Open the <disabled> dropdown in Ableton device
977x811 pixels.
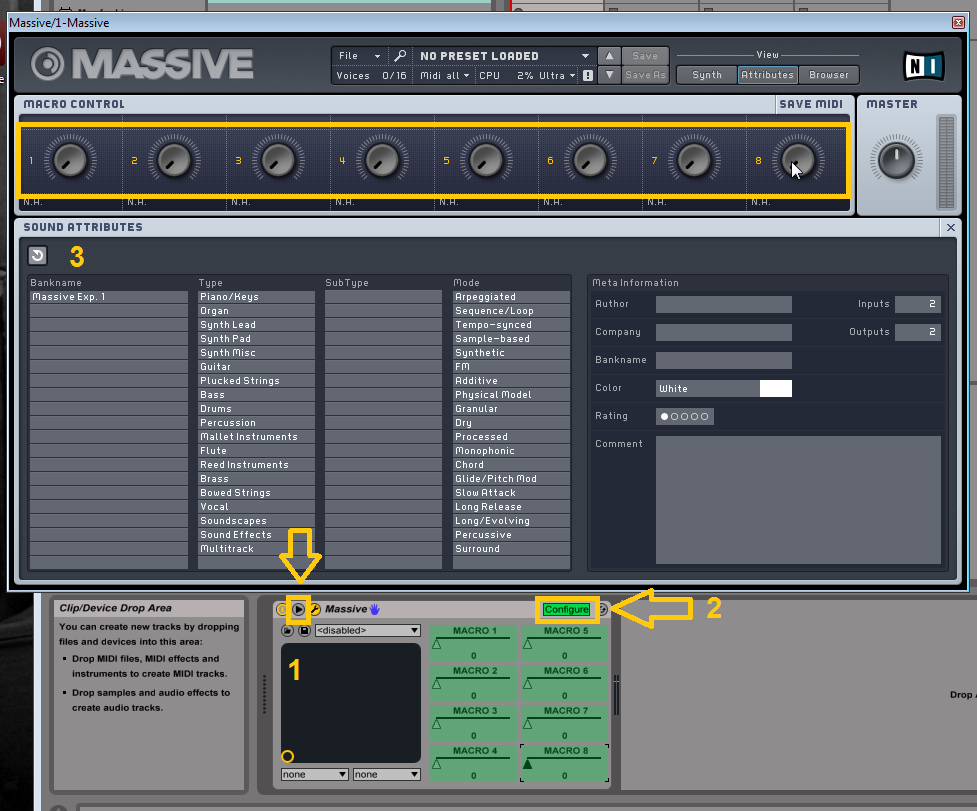pos(368,630)
